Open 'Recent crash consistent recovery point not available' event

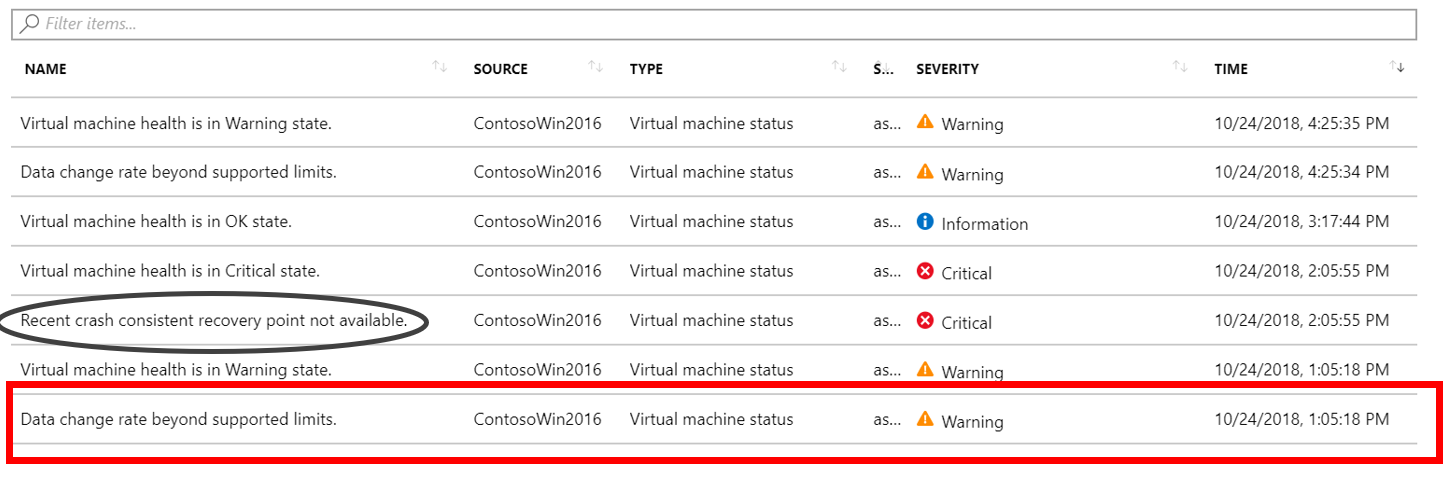click(x=214, y=321)
